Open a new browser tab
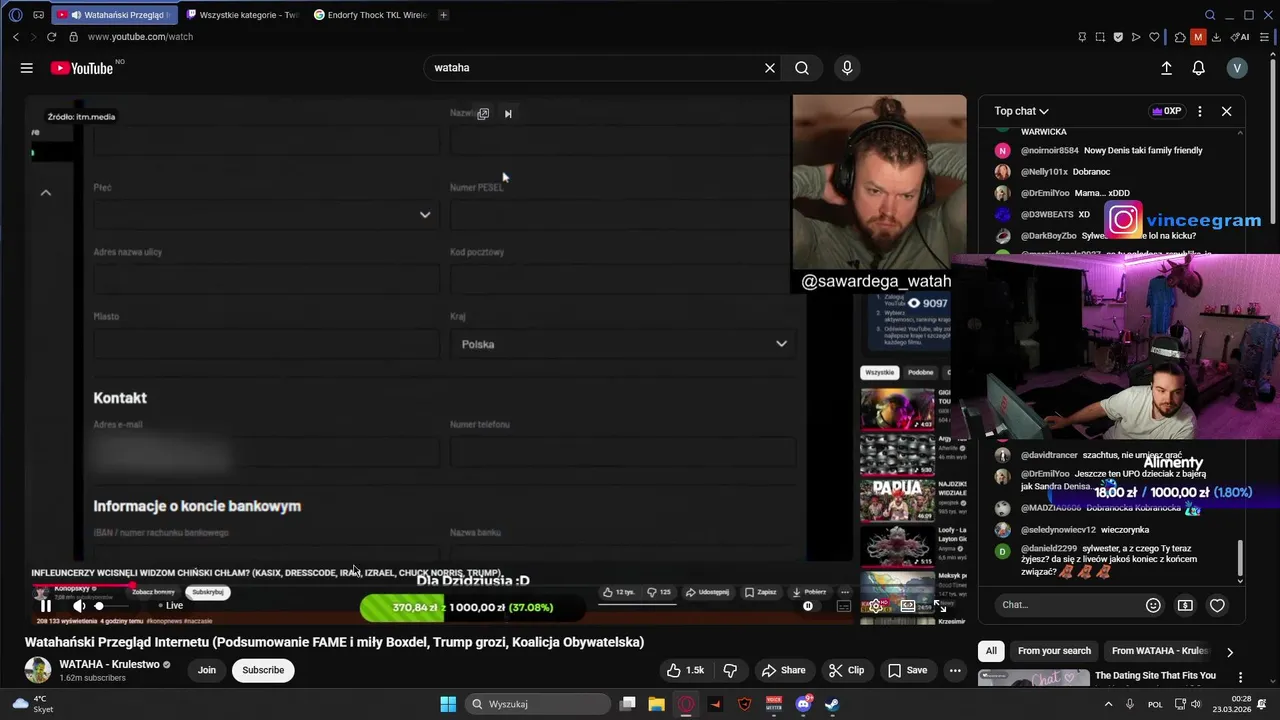The width and height of the screenshot is (1280, 720). point(443,15)
